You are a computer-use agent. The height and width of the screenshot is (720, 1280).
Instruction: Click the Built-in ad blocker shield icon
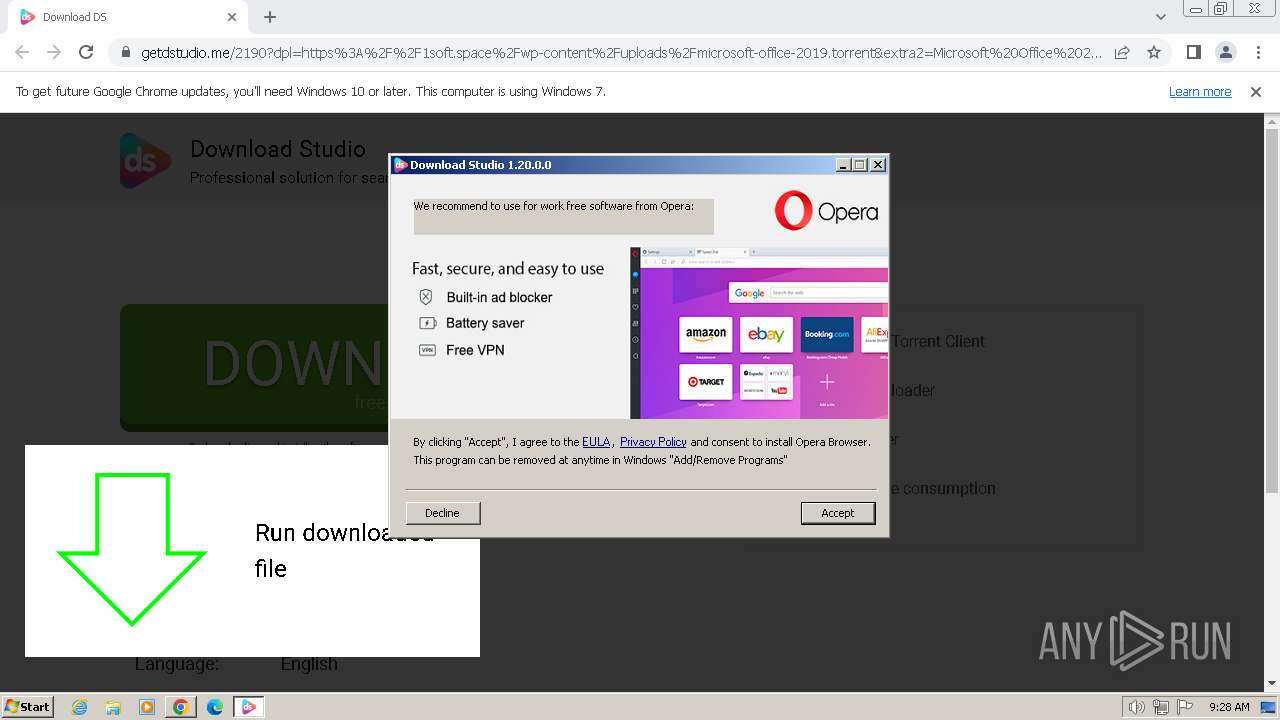click(x=426, y=297)
